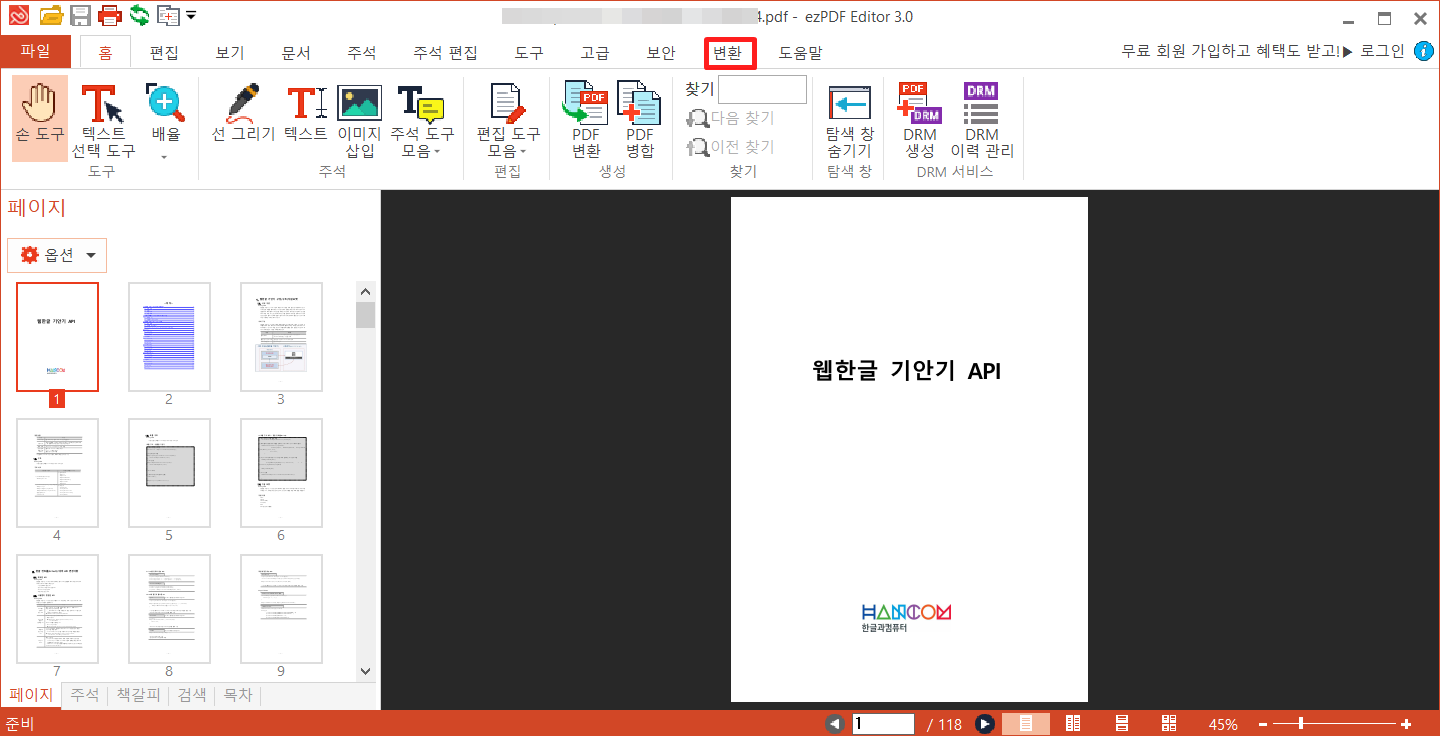Expand the 배율 dropdown arrow
This screenshot has width=1440, height=736.
pos(166,155)
